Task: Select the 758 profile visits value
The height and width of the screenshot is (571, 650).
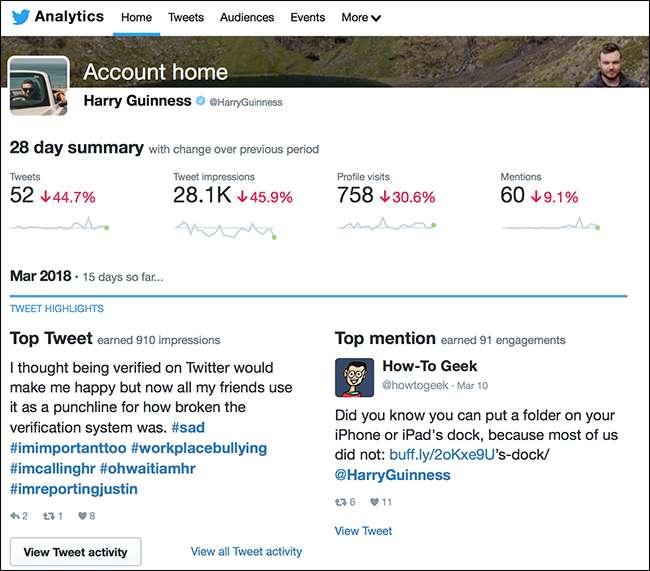Action: [x=355, y=195]
